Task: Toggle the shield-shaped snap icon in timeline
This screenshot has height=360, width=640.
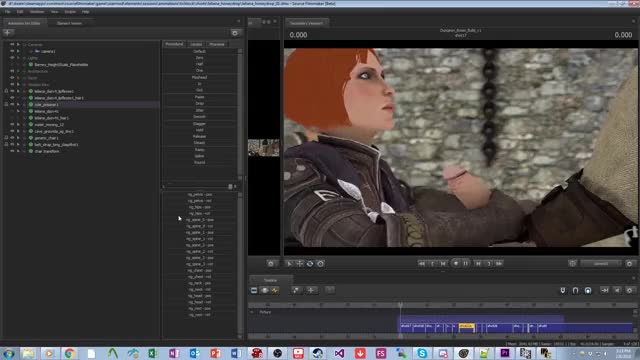Action: (x=563, y=290)
